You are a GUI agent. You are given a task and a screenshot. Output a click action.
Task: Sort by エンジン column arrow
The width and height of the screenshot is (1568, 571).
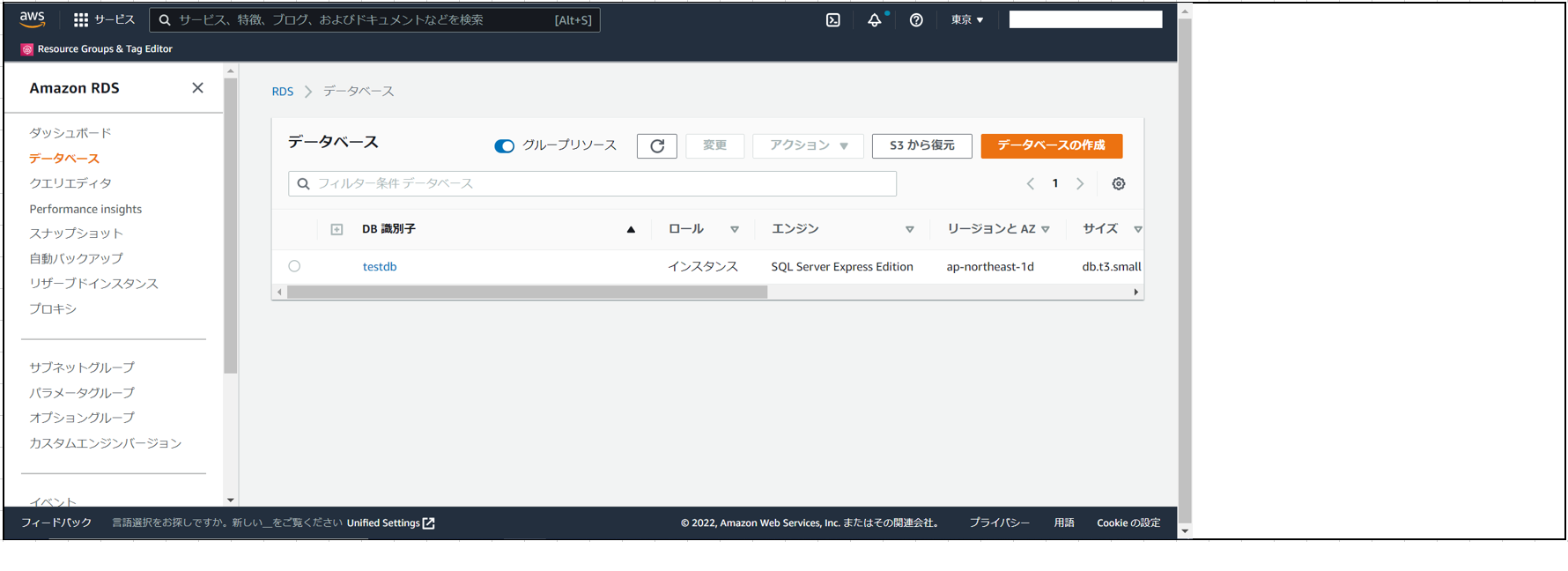(910, 229)
